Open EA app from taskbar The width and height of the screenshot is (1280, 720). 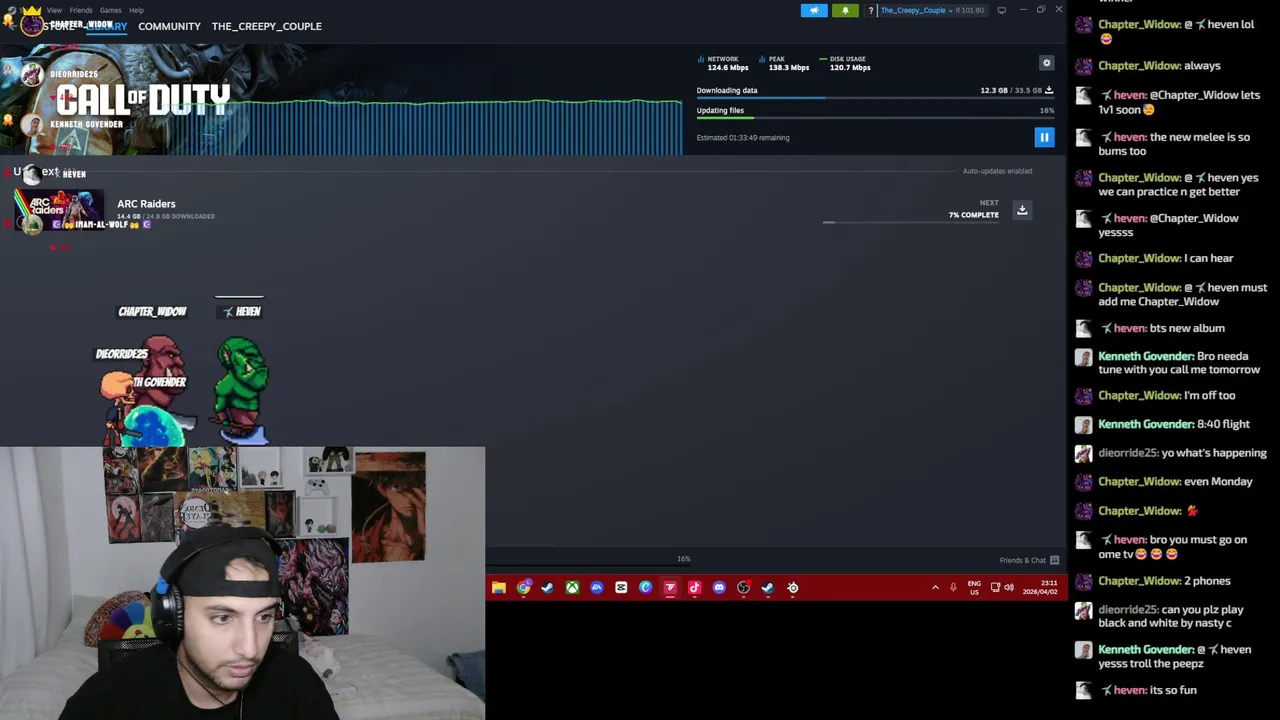click(x=597, y=588)
